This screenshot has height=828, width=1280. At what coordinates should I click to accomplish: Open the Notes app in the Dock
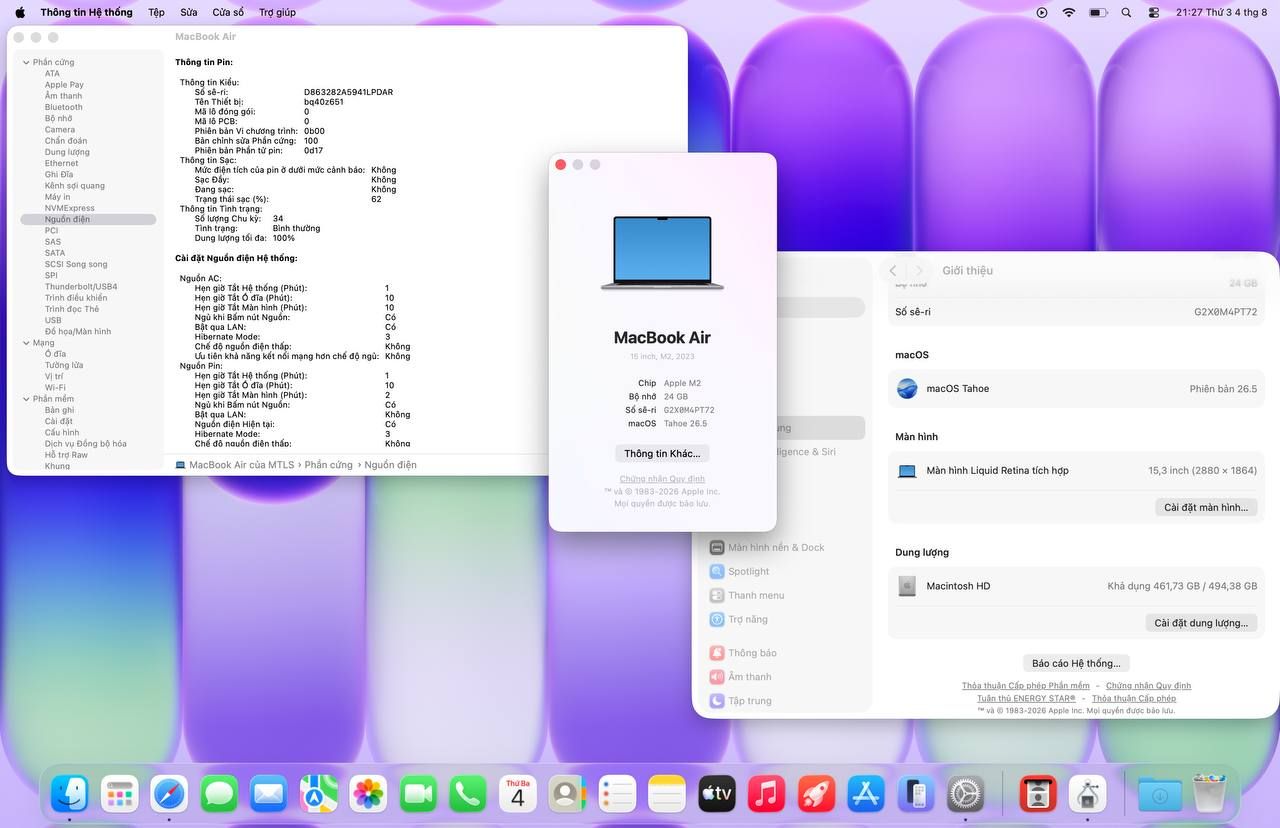tap(667, 794)
